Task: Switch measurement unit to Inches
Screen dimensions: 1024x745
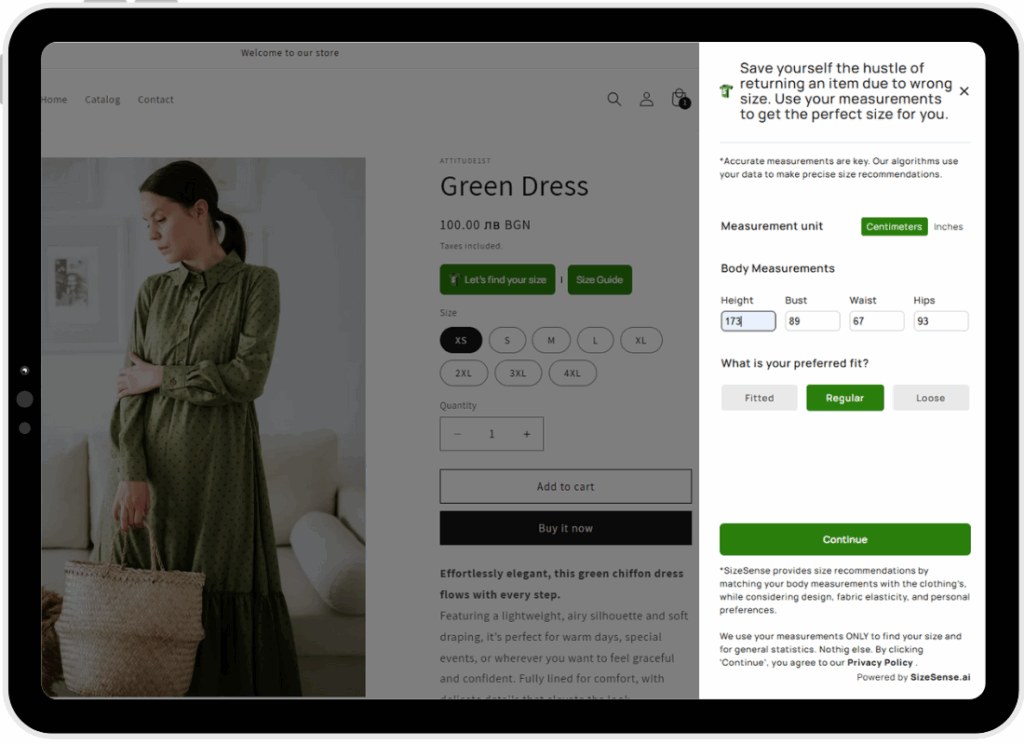Action: pos(948,227)
